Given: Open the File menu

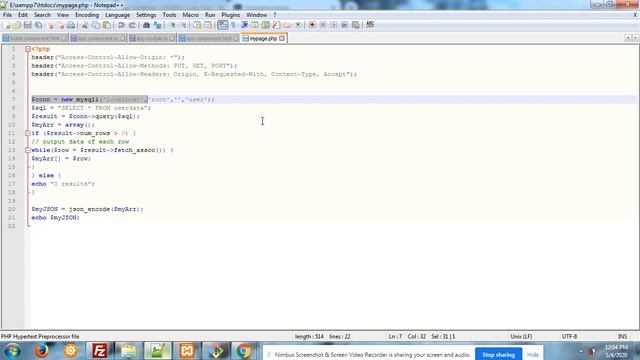Looking at the screenshot, I should point(7,15).
